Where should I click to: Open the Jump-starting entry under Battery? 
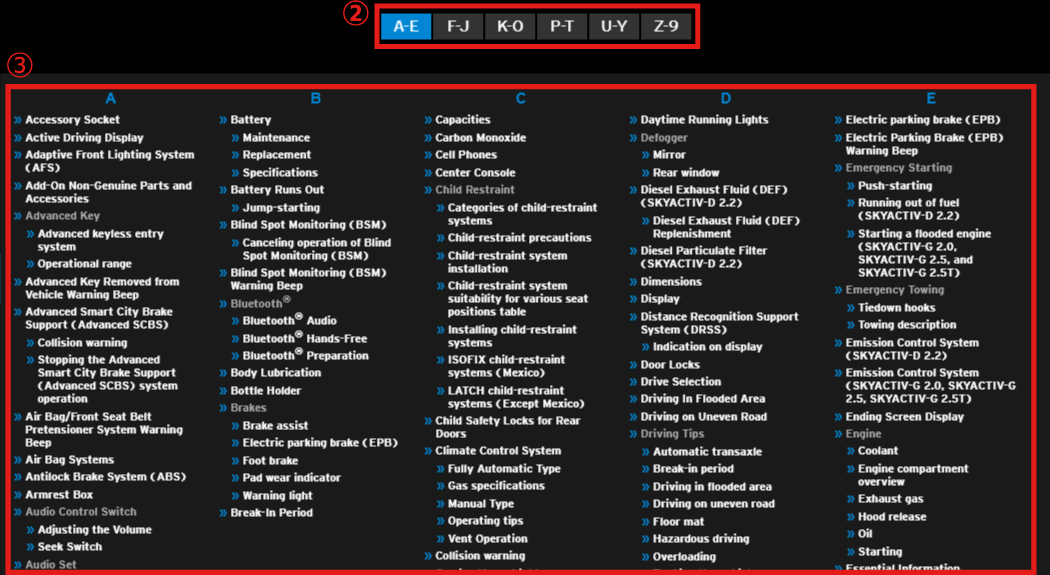[x=281, y=208]
